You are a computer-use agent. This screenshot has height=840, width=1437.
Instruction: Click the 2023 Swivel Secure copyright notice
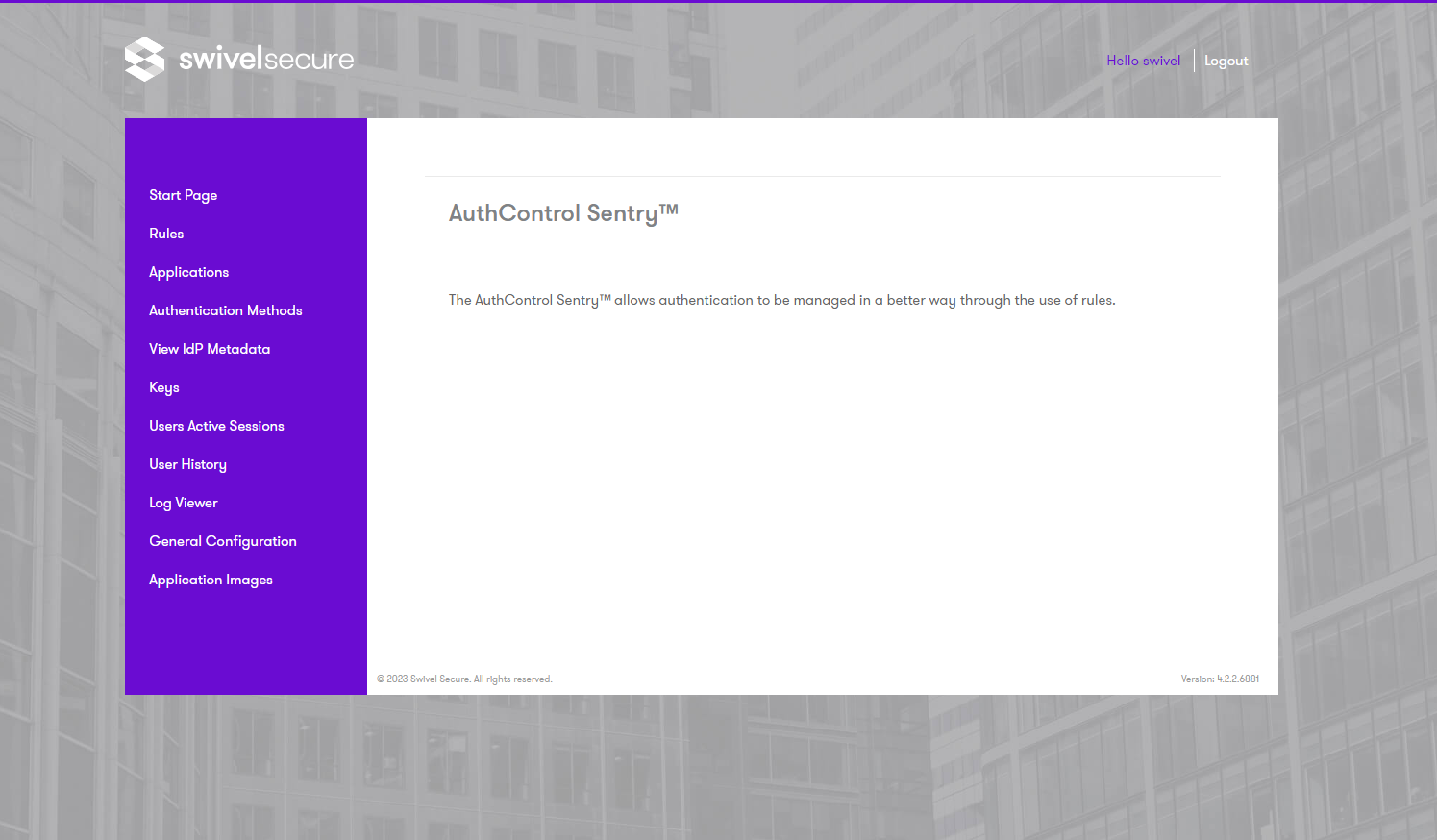pos(465,679)
